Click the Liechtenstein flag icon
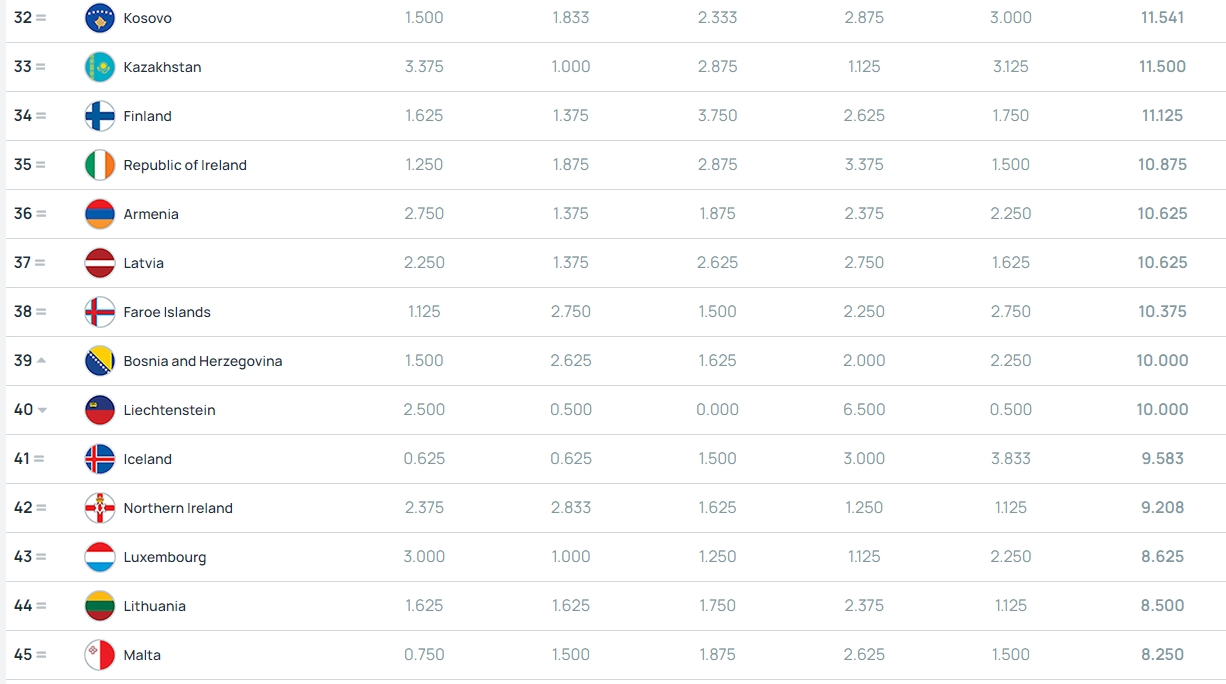The image size is (1226, 684). tap(100, 410)
